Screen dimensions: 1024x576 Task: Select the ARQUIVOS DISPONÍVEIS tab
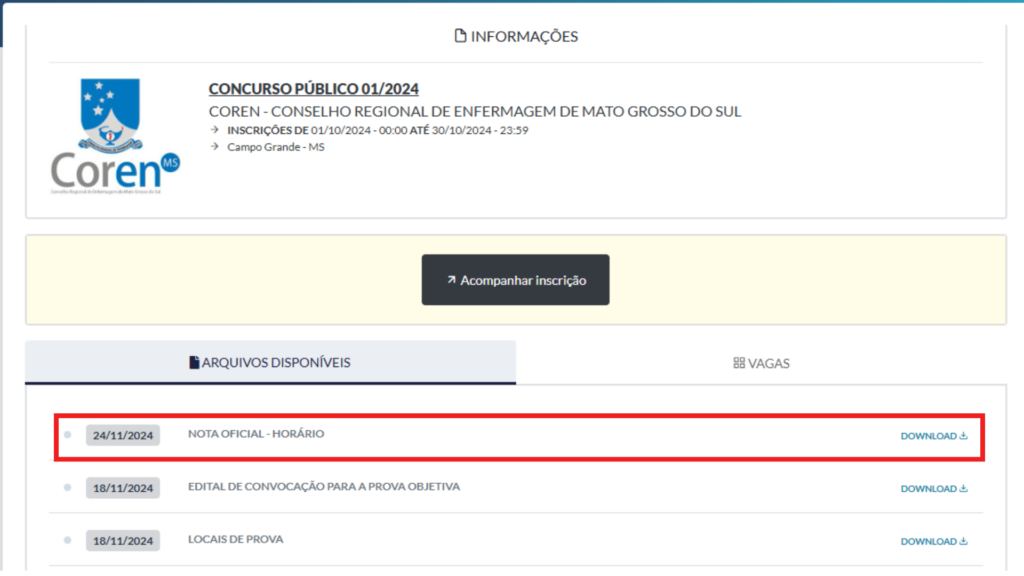click(270, 362)
